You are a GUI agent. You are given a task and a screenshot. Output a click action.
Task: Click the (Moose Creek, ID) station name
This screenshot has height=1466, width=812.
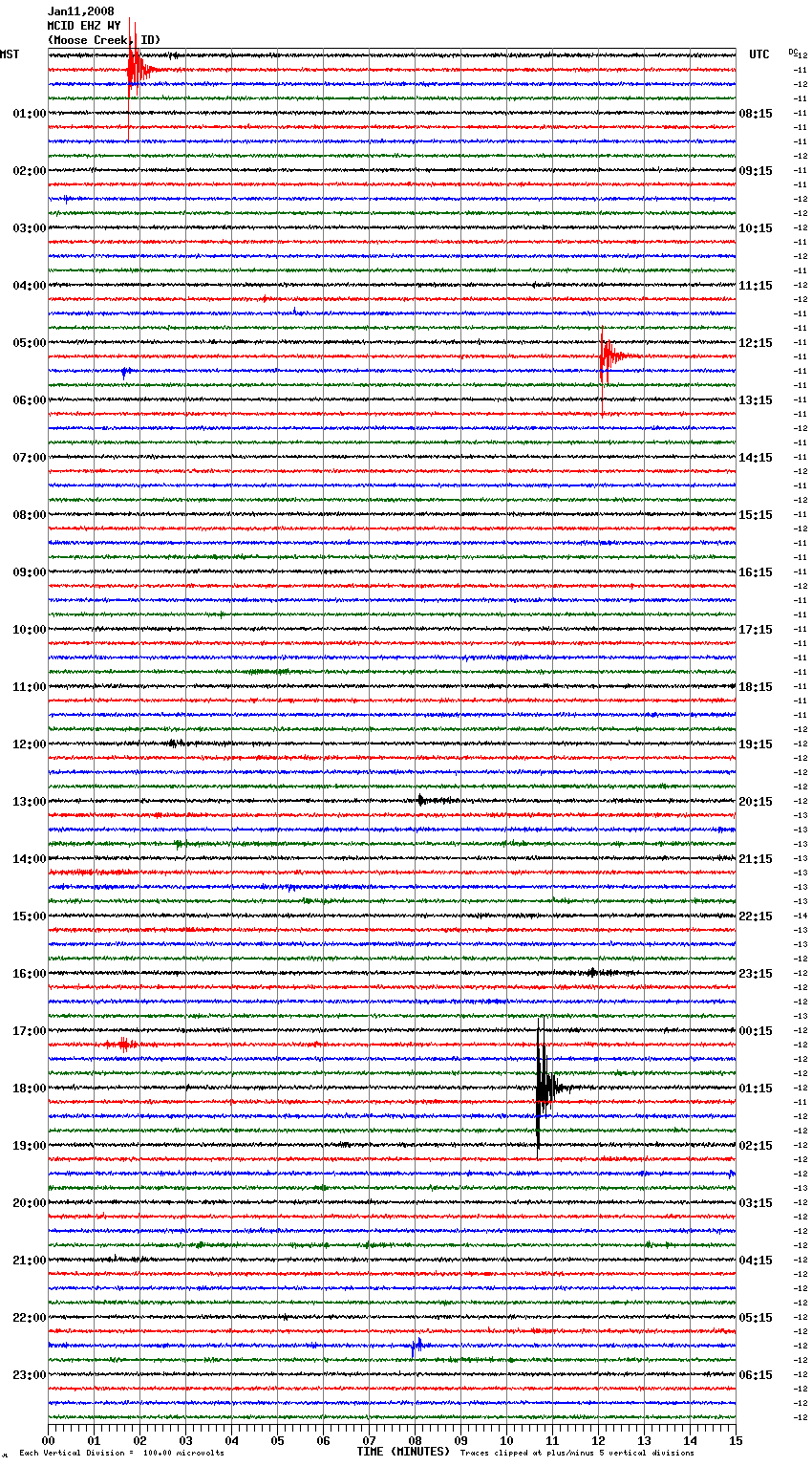(x=104, y=40)
